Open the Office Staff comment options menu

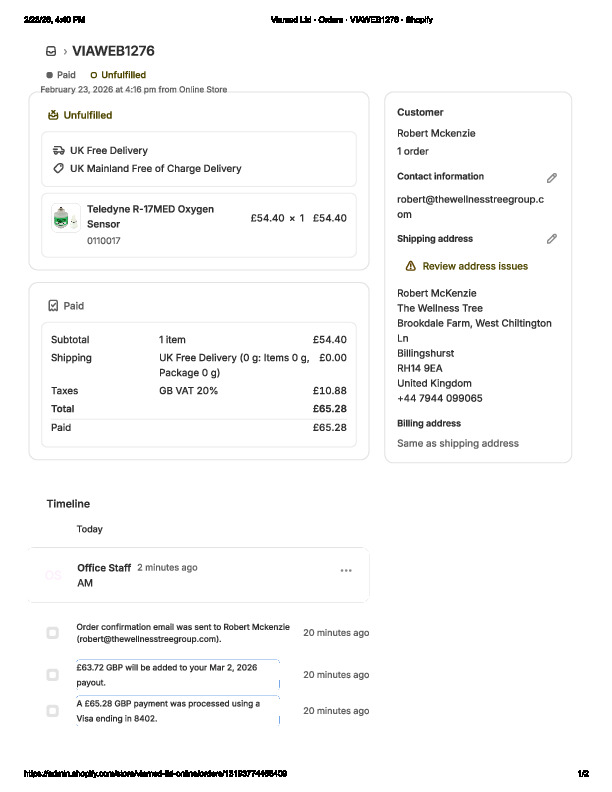(x=346, y=571)
